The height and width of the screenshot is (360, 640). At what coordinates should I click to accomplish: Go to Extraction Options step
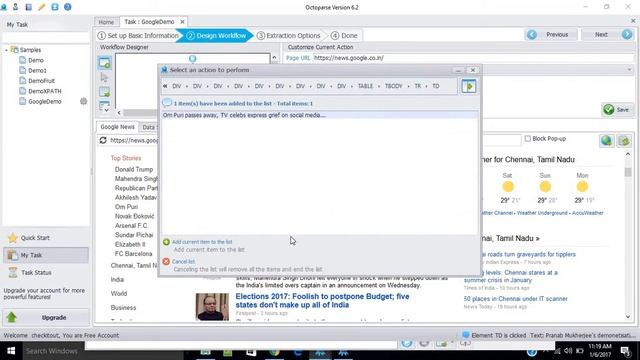tap(288, 36)
